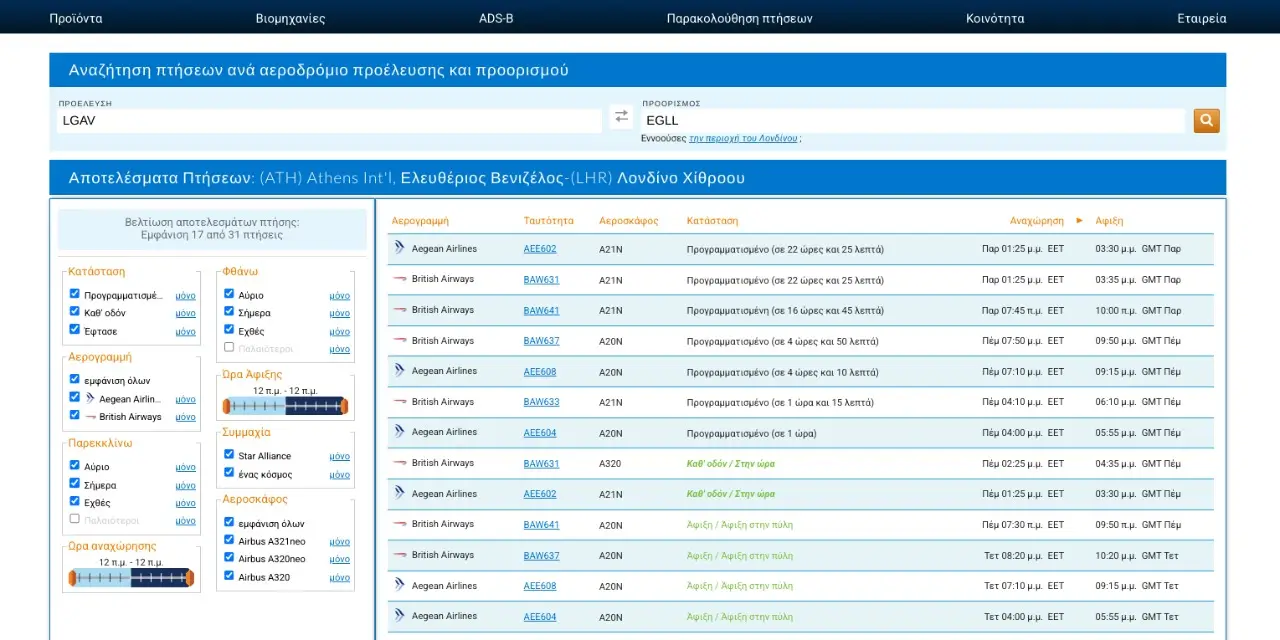Toggle the ένας κόσμος alliance checkbox
This screenshot has height=640, width=1280.
pyautogui.click(x=229, y=473)
